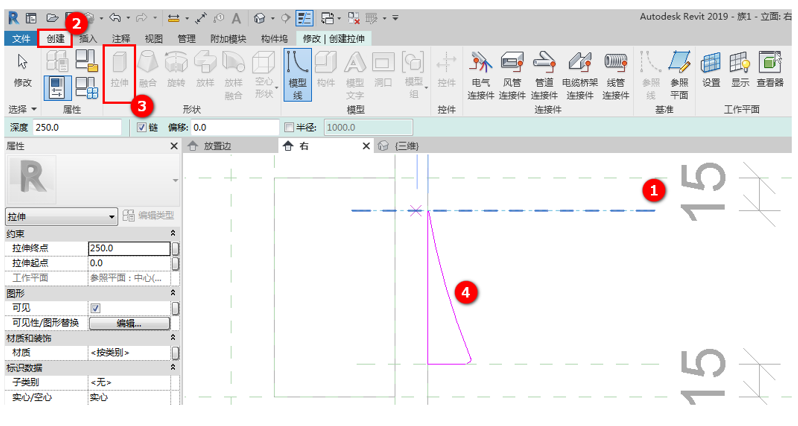Click the 放样融合 (Swept Blend) tool
This screenshot has height=426, width=798.
[x=233, y=75]
